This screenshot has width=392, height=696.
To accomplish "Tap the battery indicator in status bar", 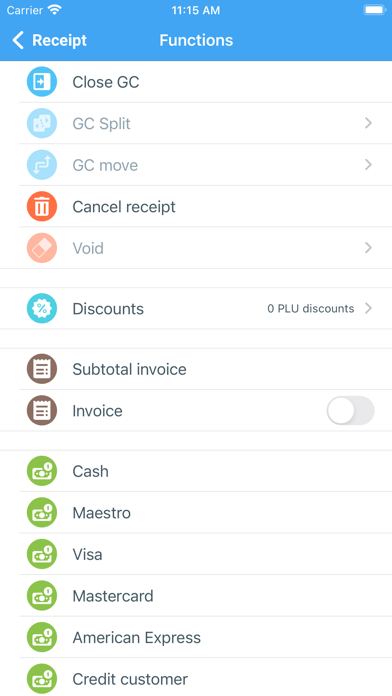I will coord(375,10).
